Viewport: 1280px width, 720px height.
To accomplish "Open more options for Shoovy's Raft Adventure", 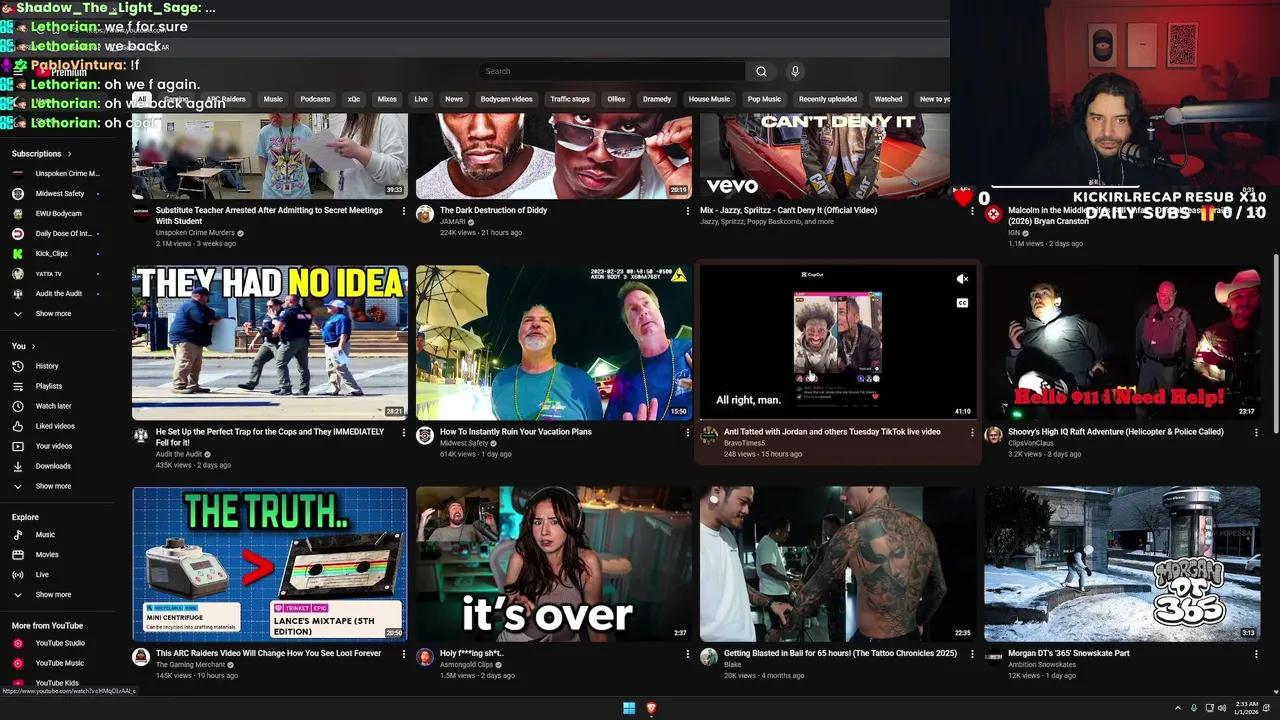I will click(1256, 433).
